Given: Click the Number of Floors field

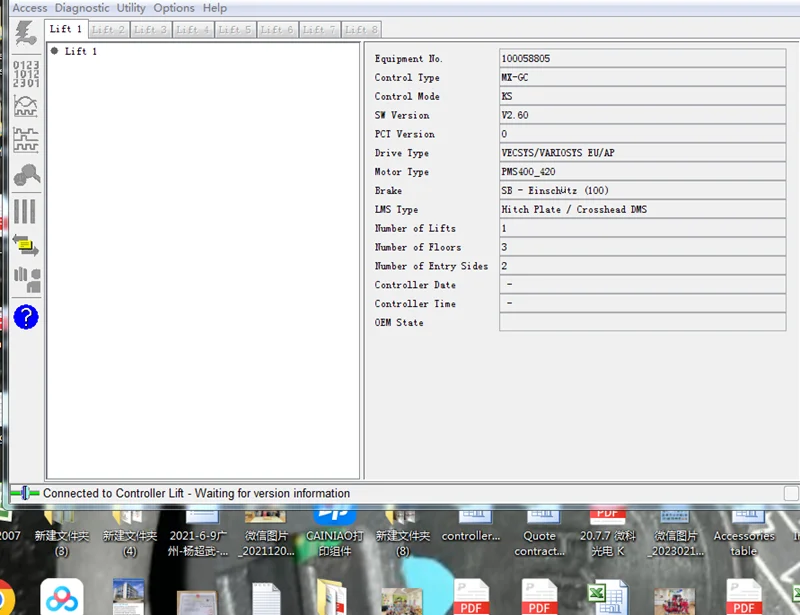Looking at the screenshot, I should 642,247.
